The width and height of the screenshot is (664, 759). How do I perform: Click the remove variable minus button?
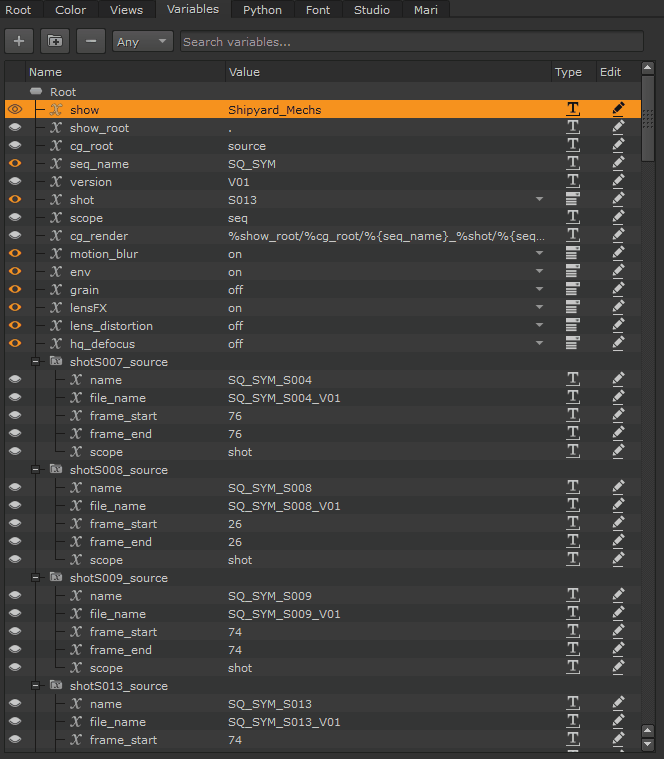[91, 42]
